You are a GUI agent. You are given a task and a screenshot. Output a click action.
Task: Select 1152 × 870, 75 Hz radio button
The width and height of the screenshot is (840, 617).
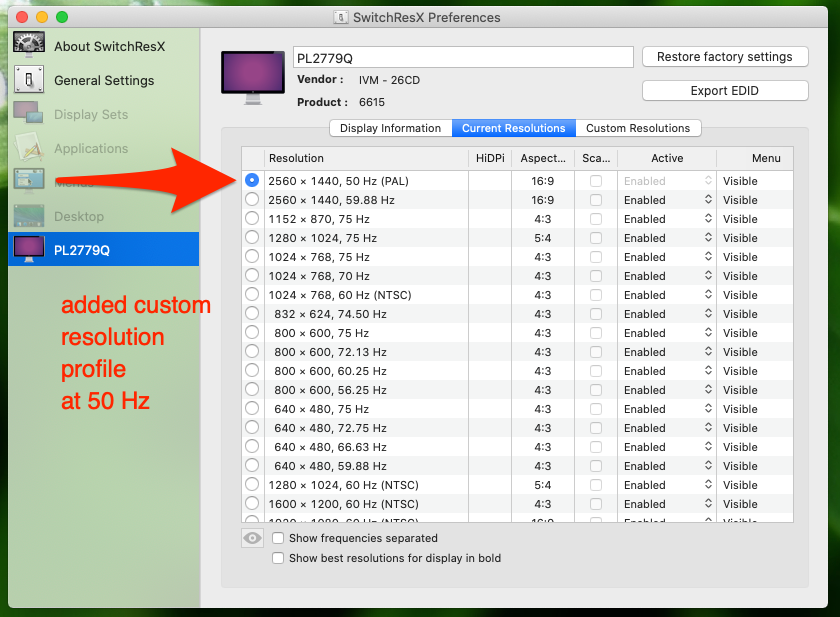(252, 219)
